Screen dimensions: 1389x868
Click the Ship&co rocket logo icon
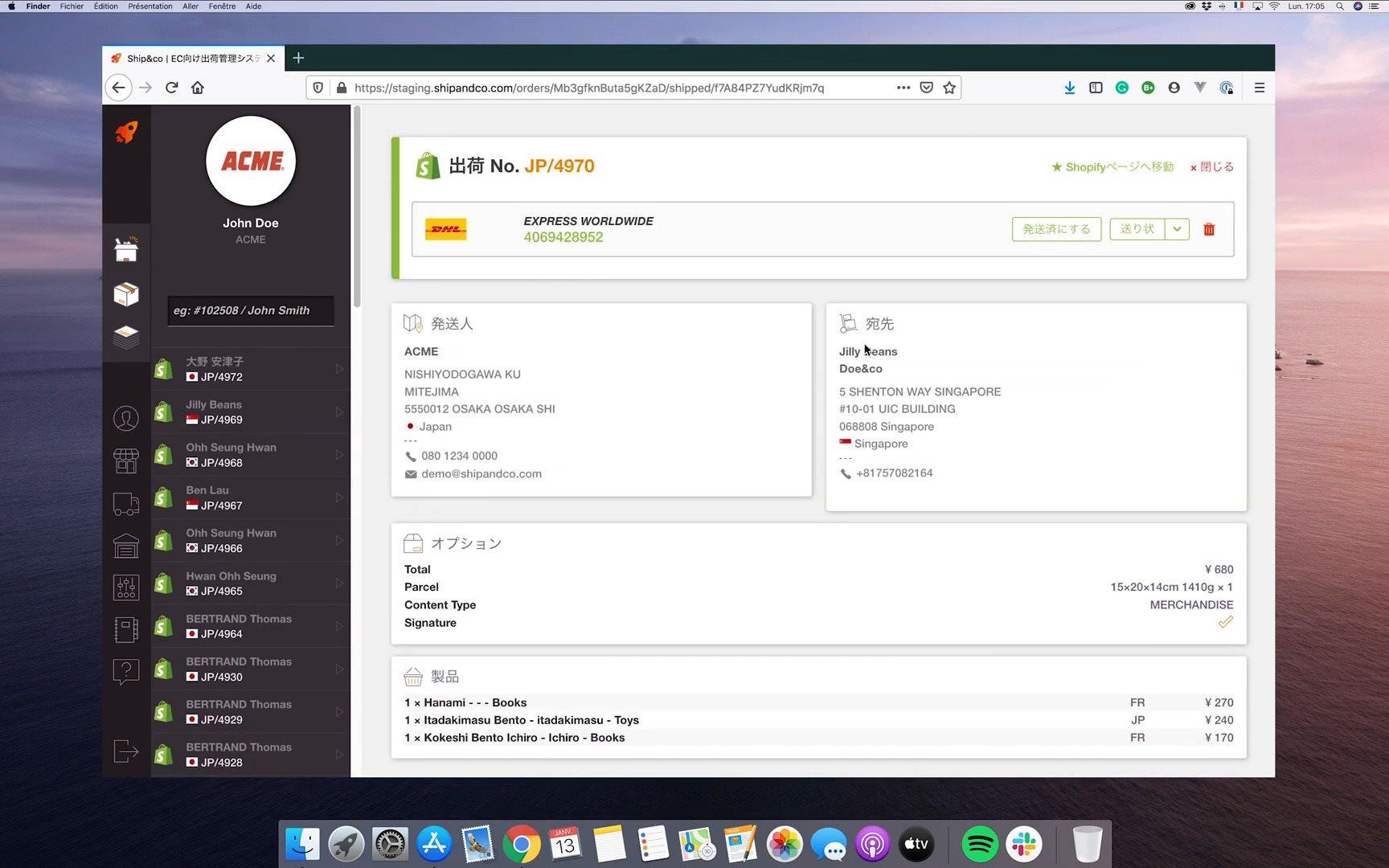tap(126, 132)
